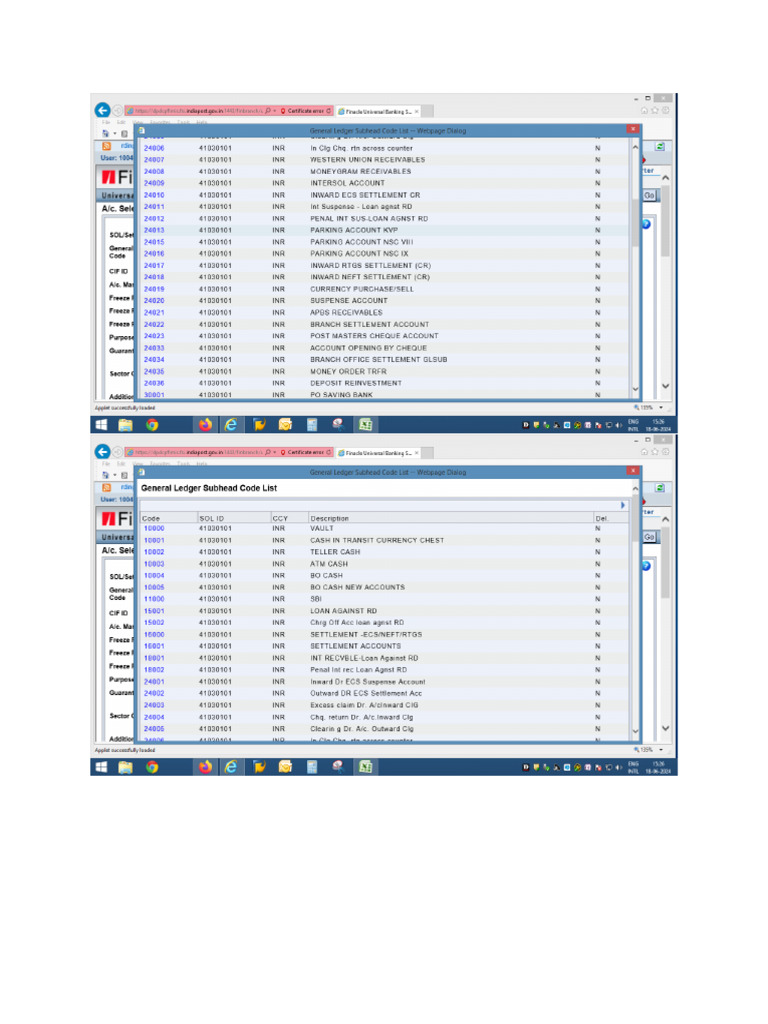
Task: Click the DEPOSIT REINVESTMENT description text
Action: coord(356,383)
